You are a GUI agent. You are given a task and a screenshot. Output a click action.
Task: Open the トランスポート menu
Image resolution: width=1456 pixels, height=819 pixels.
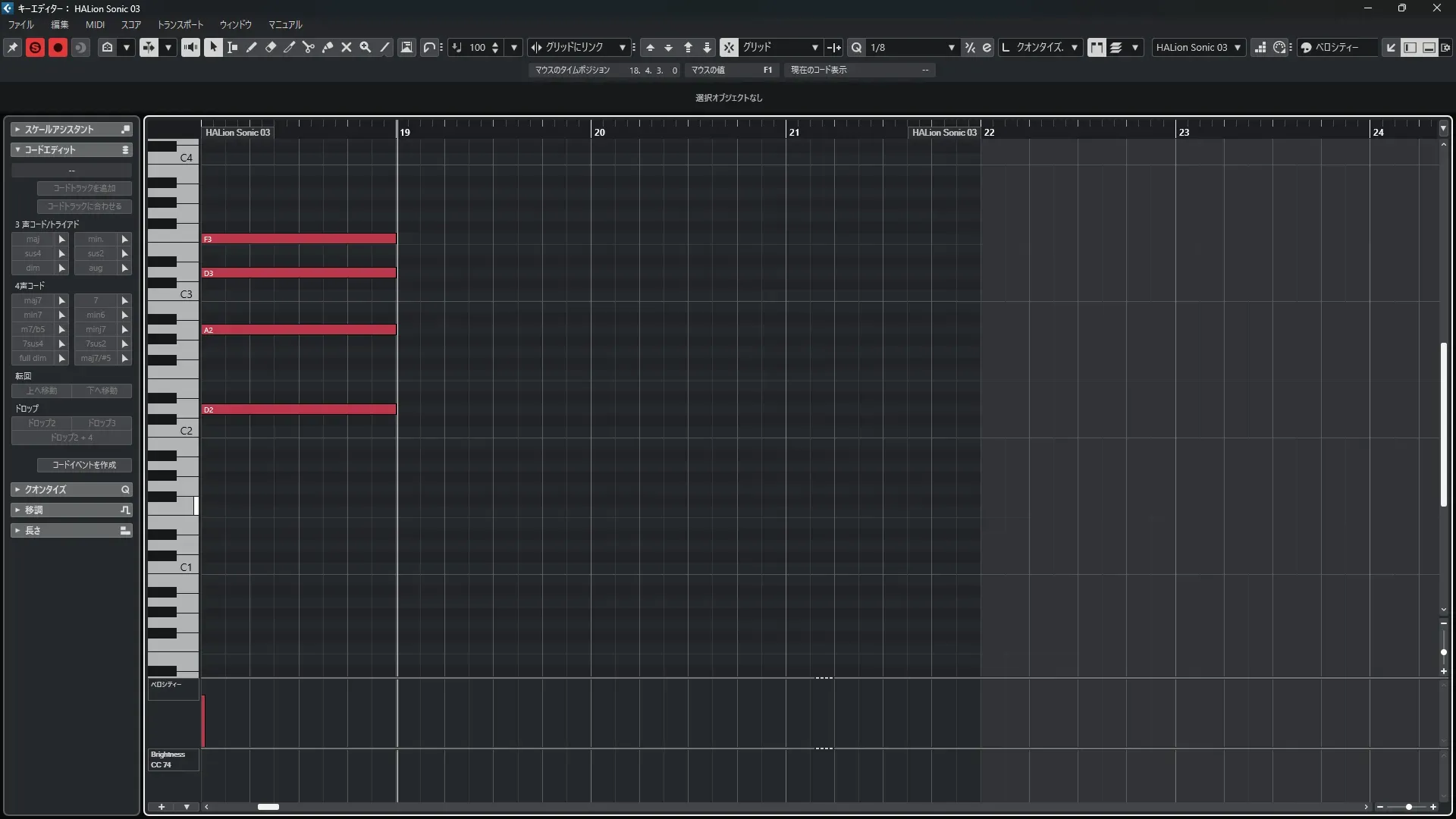180,24
